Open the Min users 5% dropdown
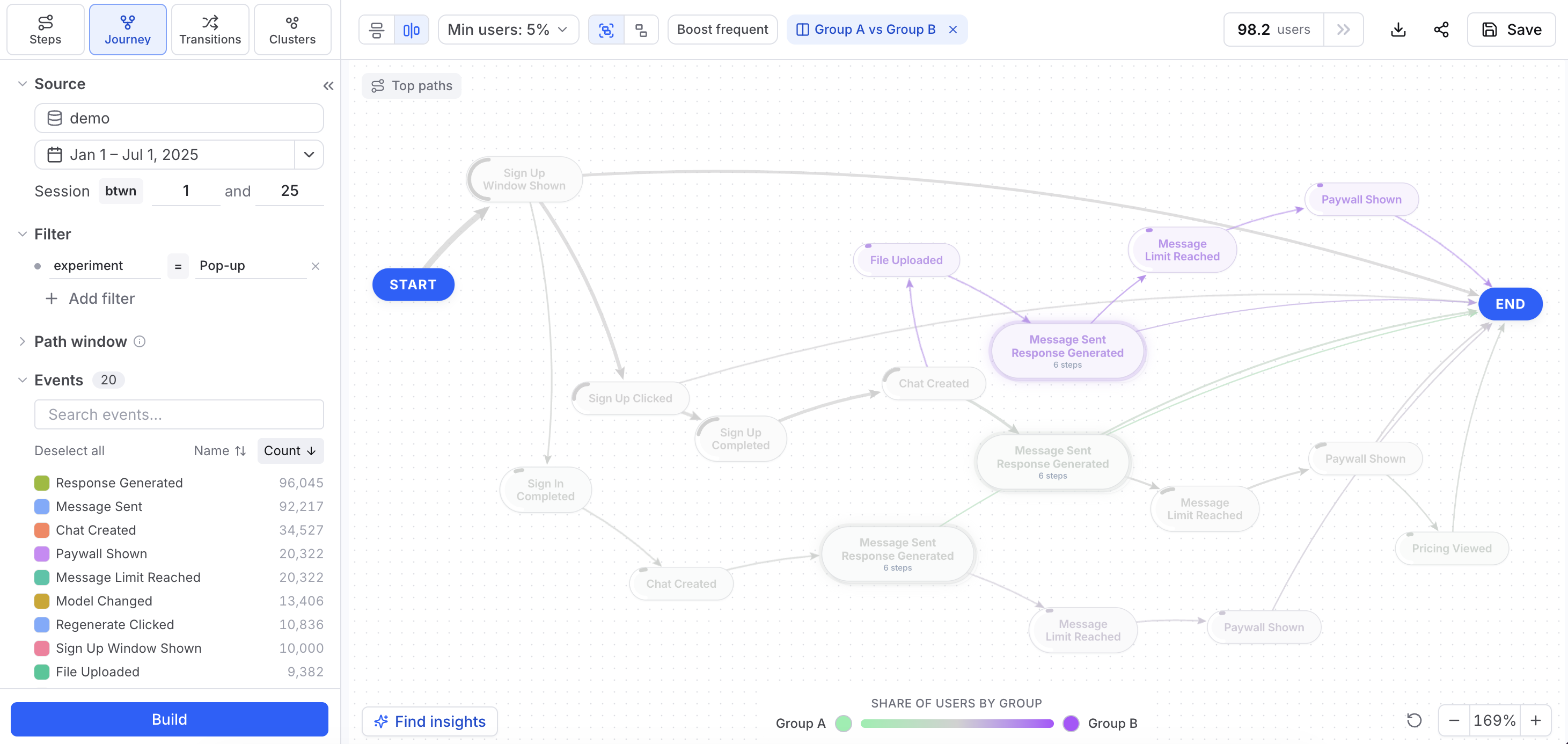The image size is (1568, 744). pyautogui.click(x=508, y=30)
